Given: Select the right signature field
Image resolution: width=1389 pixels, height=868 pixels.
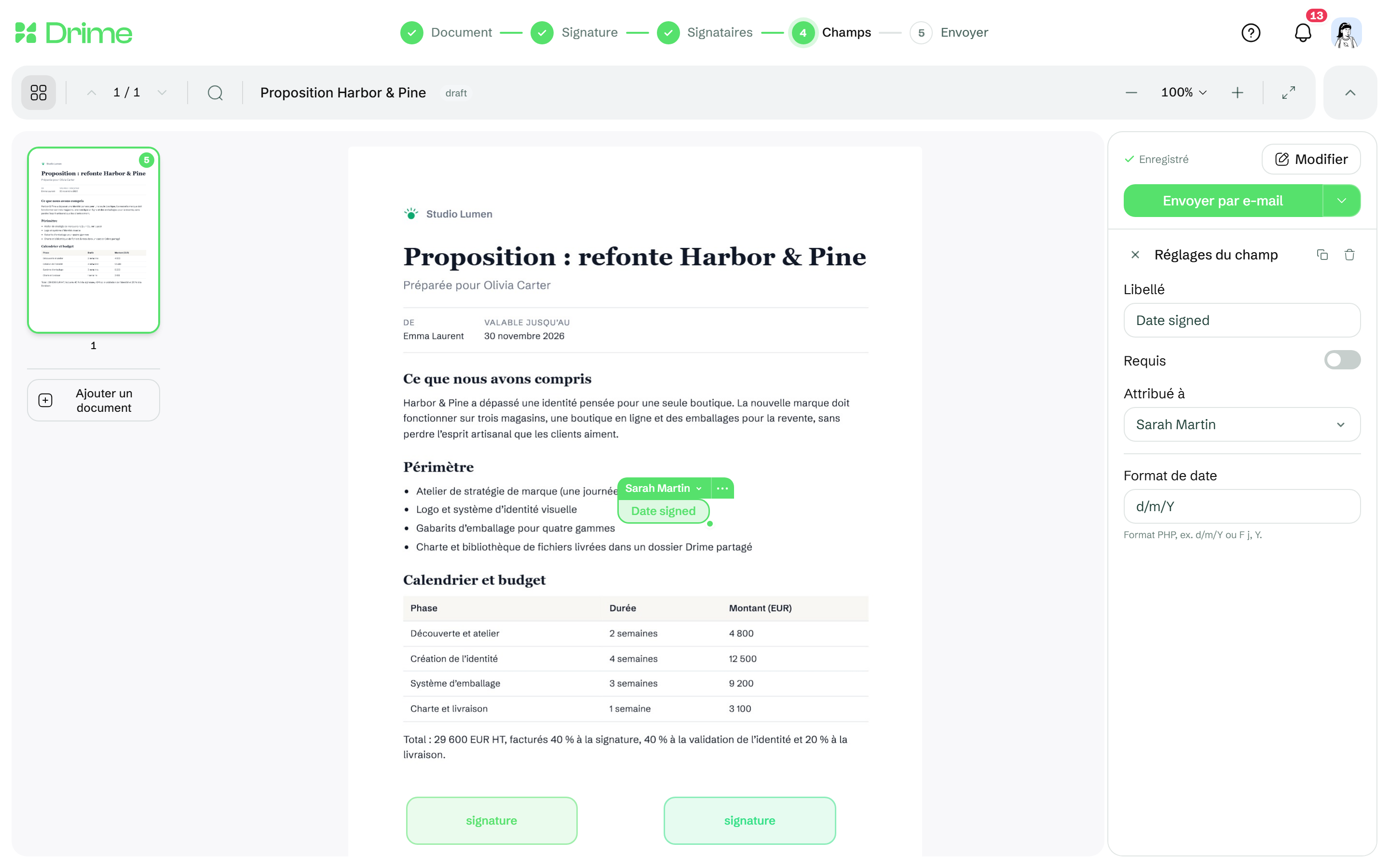Looking at the screenshot, I should point(749,820).
